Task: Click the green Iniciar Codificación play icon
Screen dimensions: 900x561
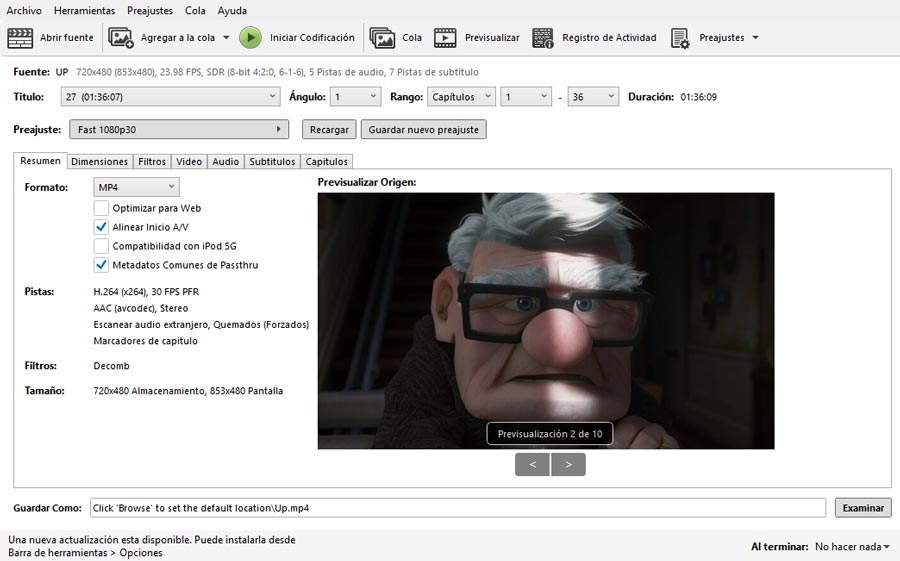Action: [x=250, y=38]
